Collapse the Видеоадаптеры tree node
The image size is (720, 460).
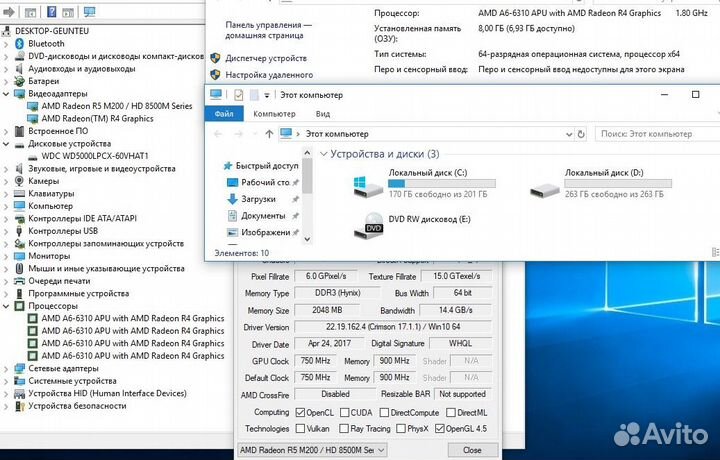click(6, 94)
